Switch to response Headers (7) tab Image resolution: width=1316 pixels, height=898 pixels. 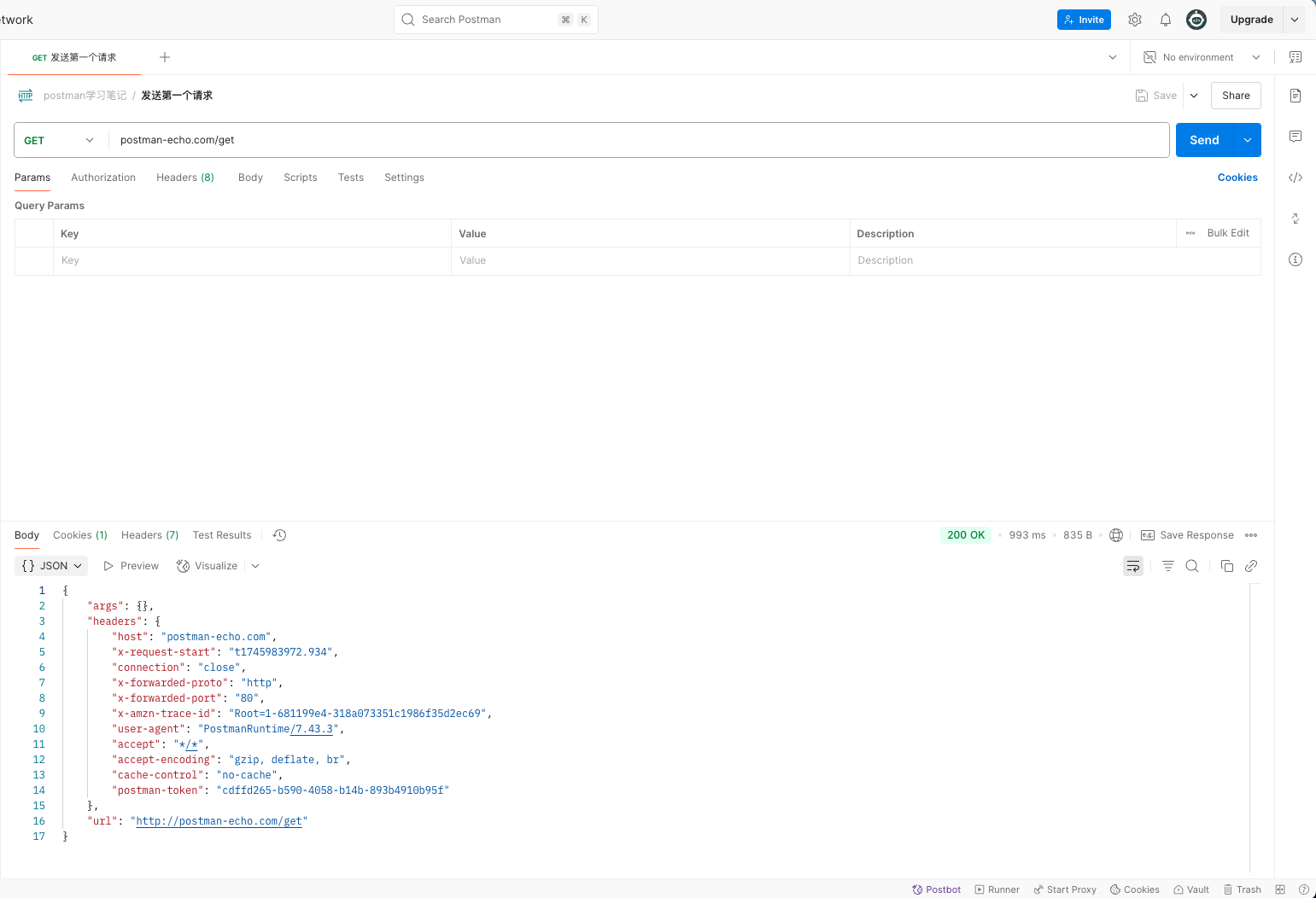pyautogui.click(x=149, y=535)
